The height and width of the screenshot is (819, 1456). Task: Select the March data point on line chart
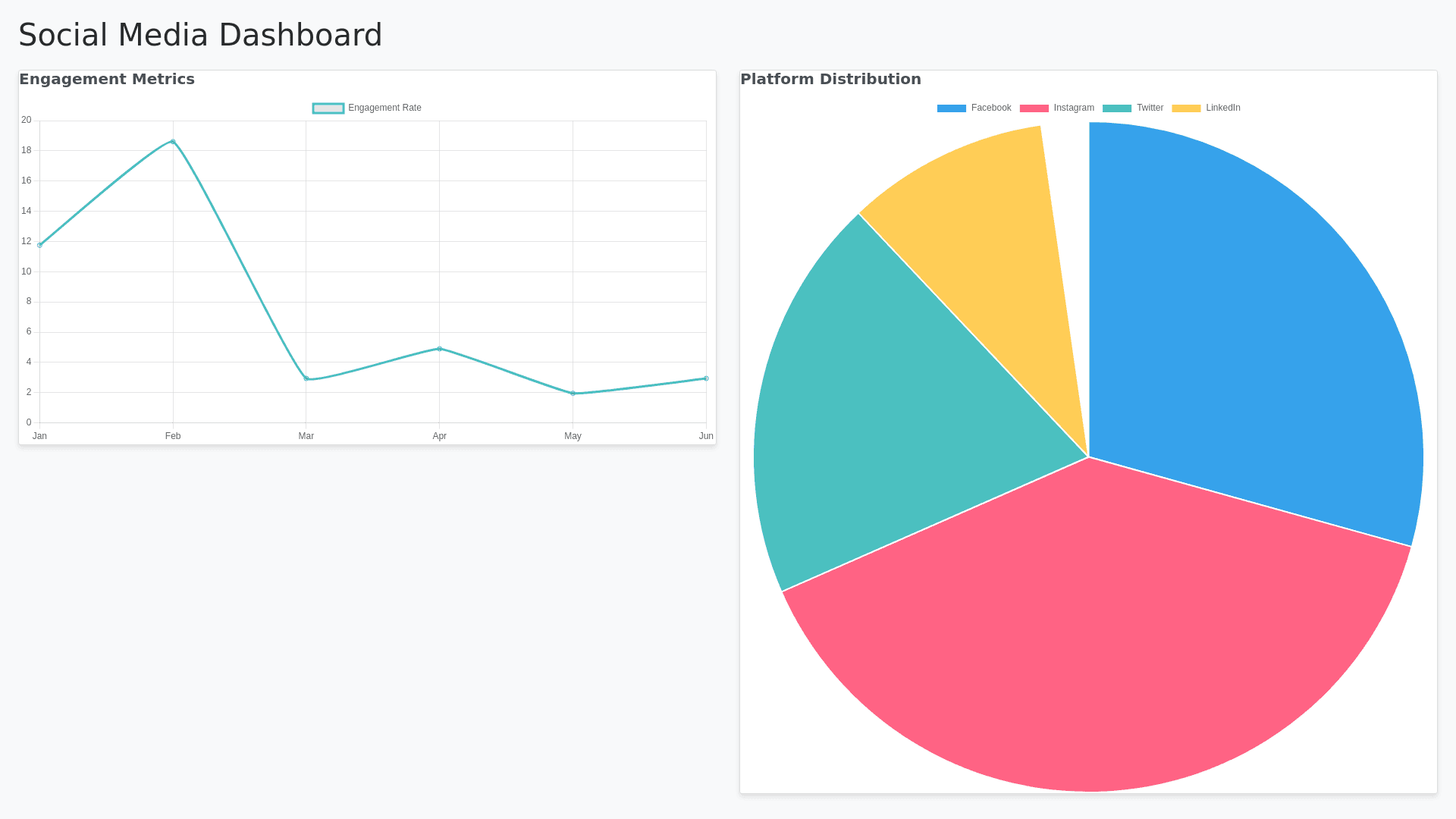point(306,378)
